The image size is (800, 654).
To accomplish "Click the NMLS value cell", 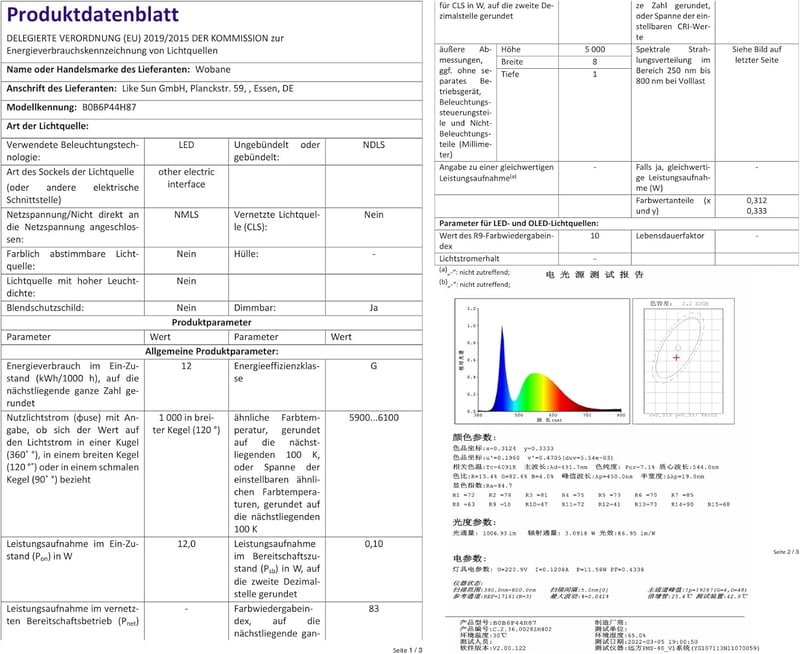I will (x=186, y=215).
